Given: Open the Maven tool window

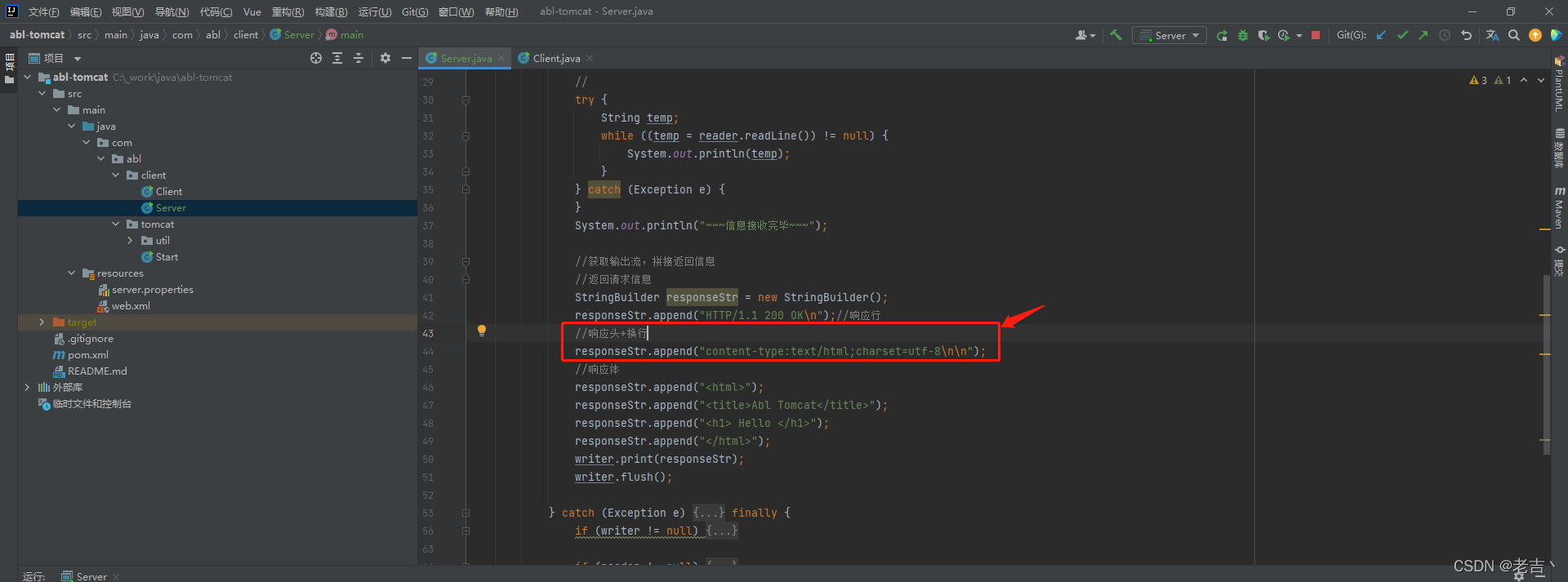Looking at the screenshot, I should click(1559, 209).
